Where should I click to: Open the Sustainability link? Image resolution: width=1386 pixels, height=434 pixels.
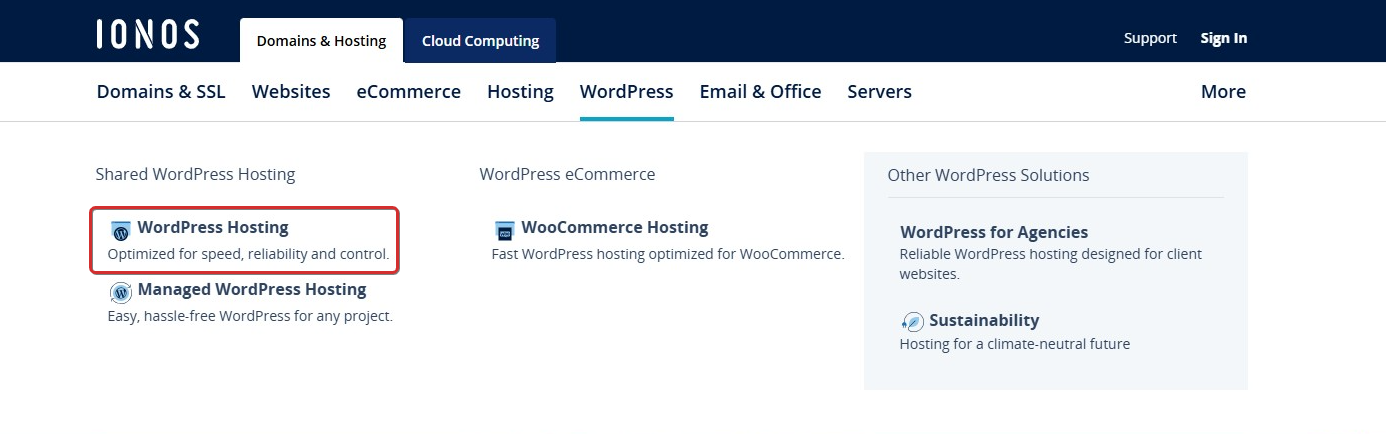[x=984, y=320]
